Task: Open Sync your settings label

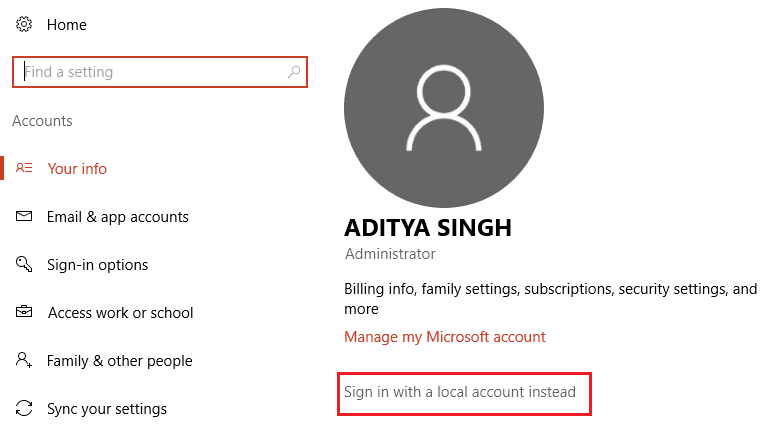Action: [x=107, y=409]
